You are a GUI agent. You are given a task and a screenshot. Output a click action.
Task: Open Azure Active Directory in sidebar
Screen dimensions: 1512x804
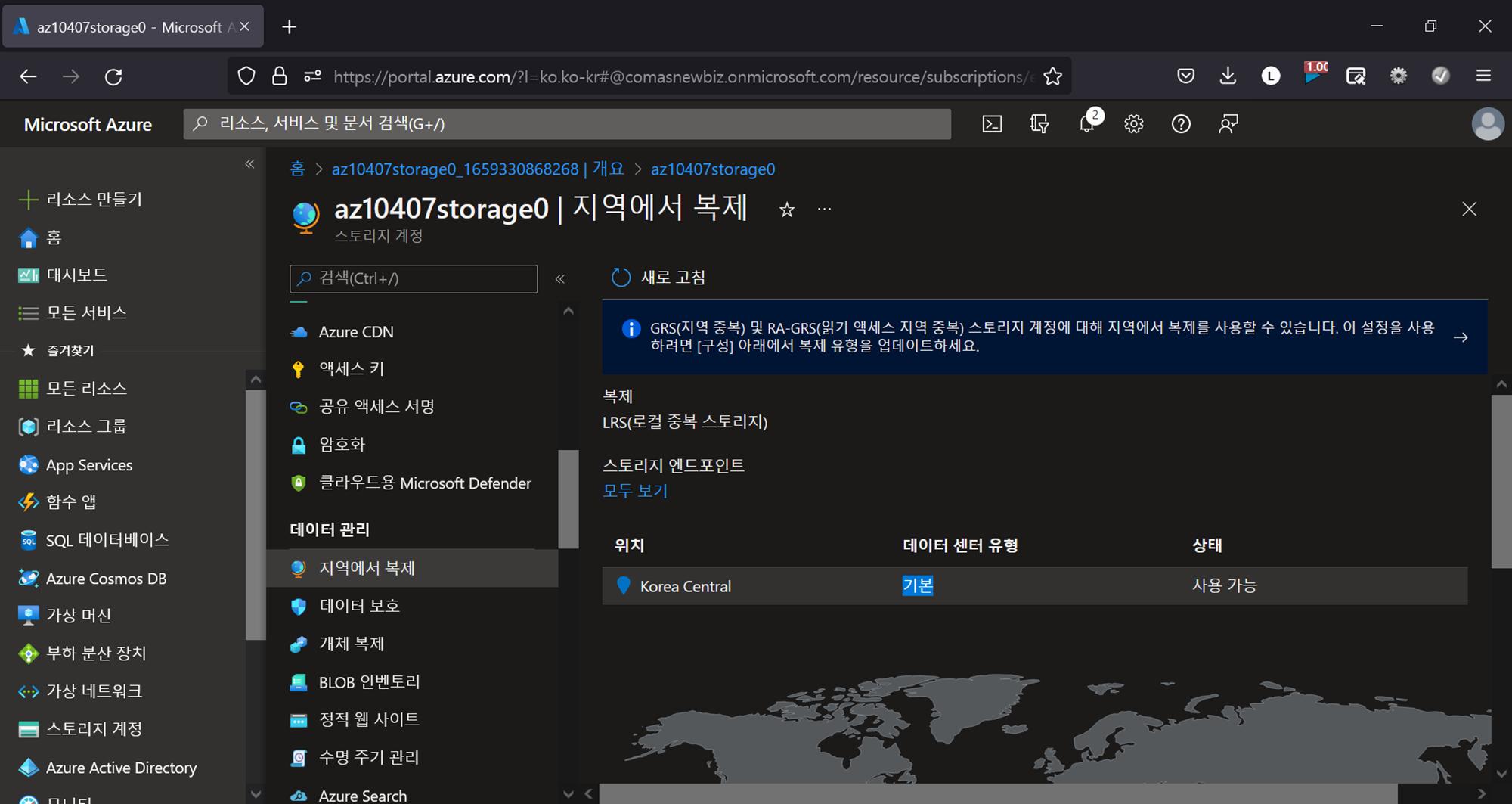[x=107, y=768]
